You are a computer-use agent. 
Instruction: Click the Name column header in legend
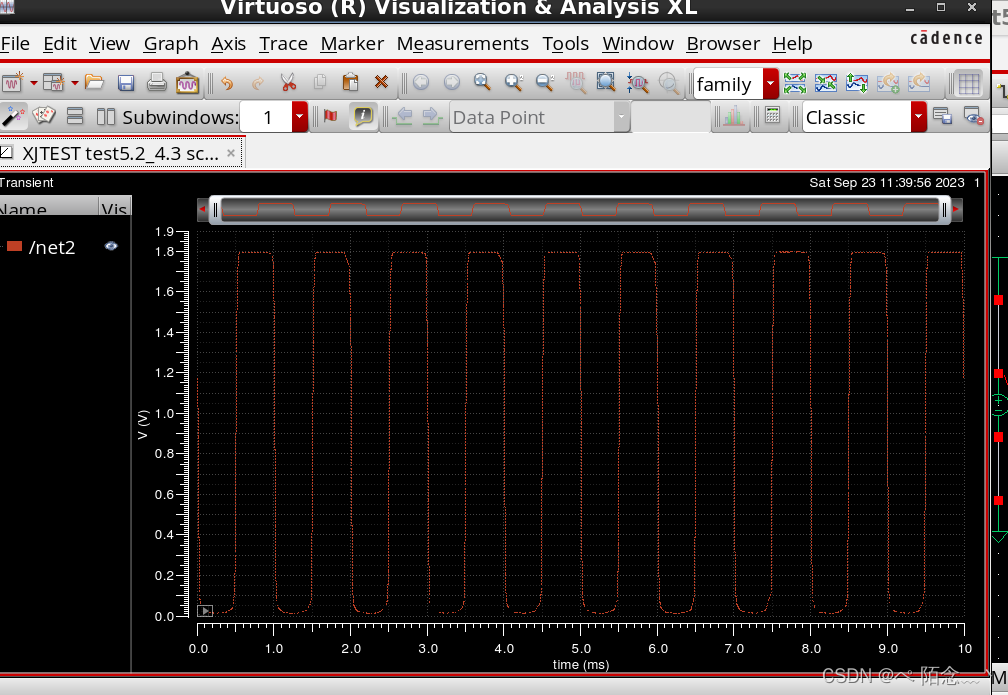[x=49, y=206]
